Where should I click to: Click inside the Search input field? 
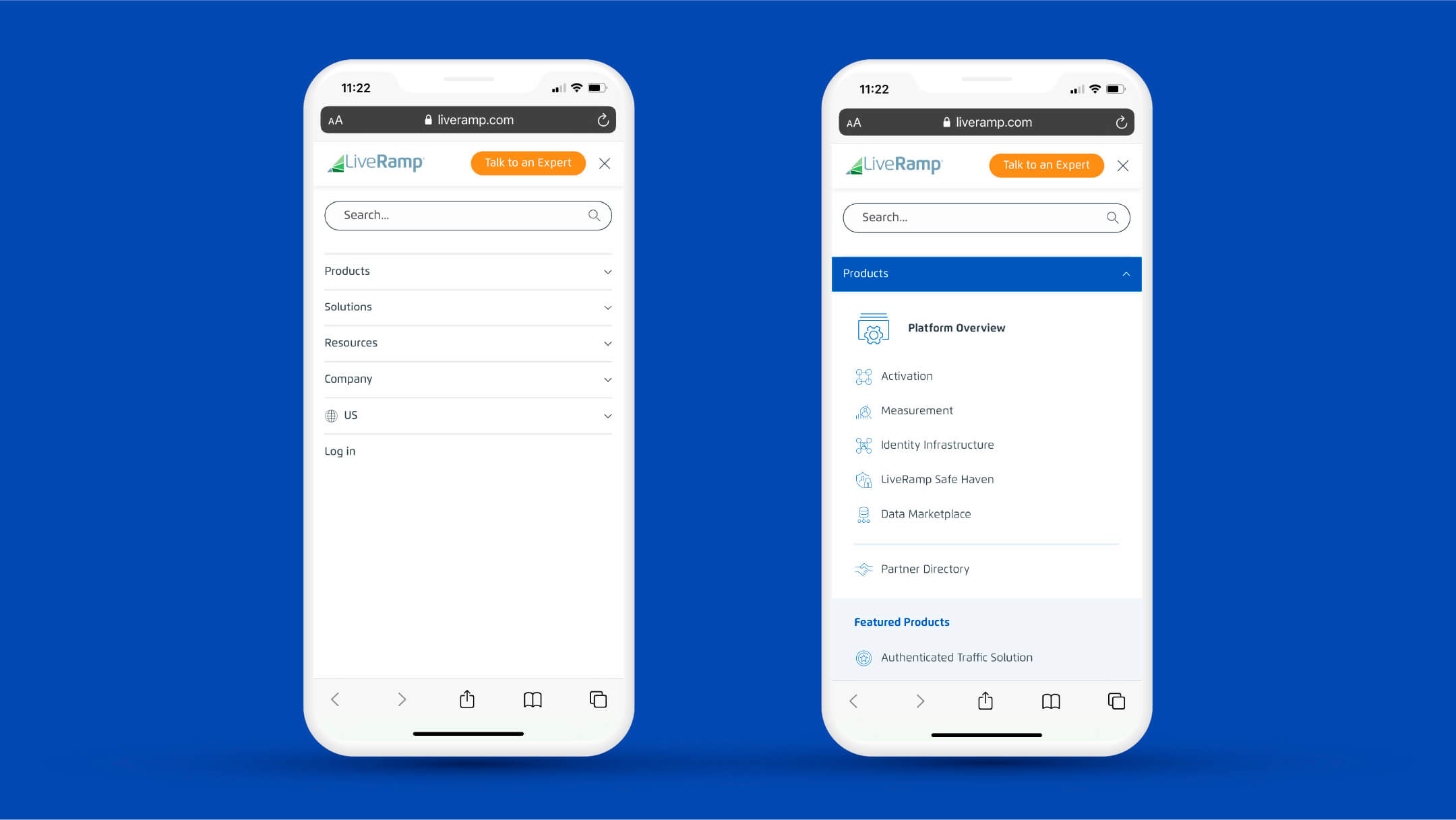click(468, 215)
